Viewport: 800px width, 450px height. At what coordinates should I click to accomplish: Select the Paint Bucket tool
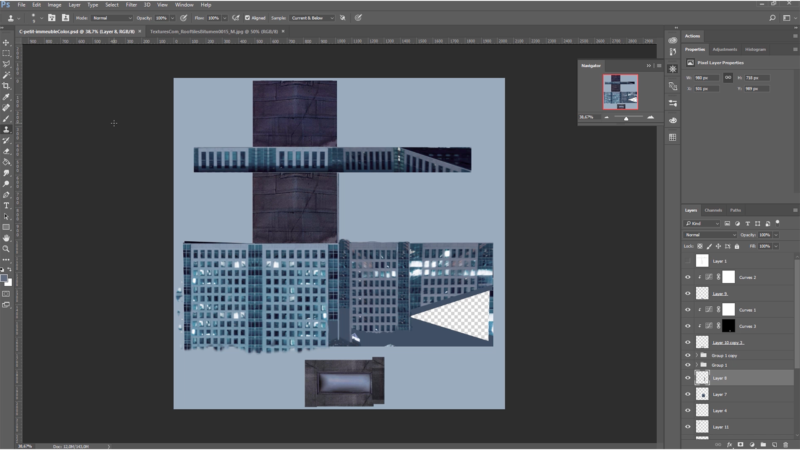(x=6, y=162)
